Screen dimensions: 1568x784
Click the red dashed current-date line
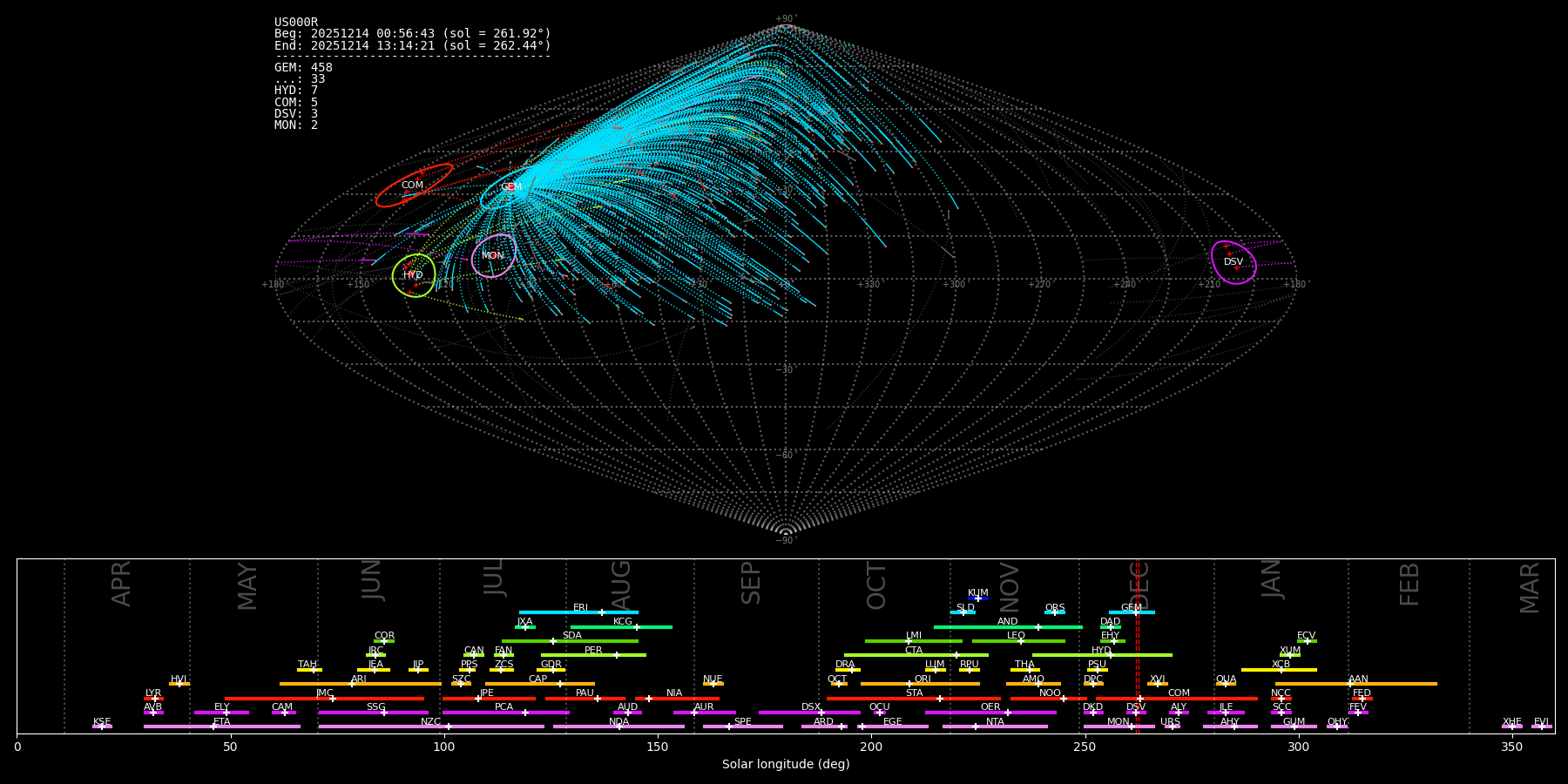[1137, 645]
